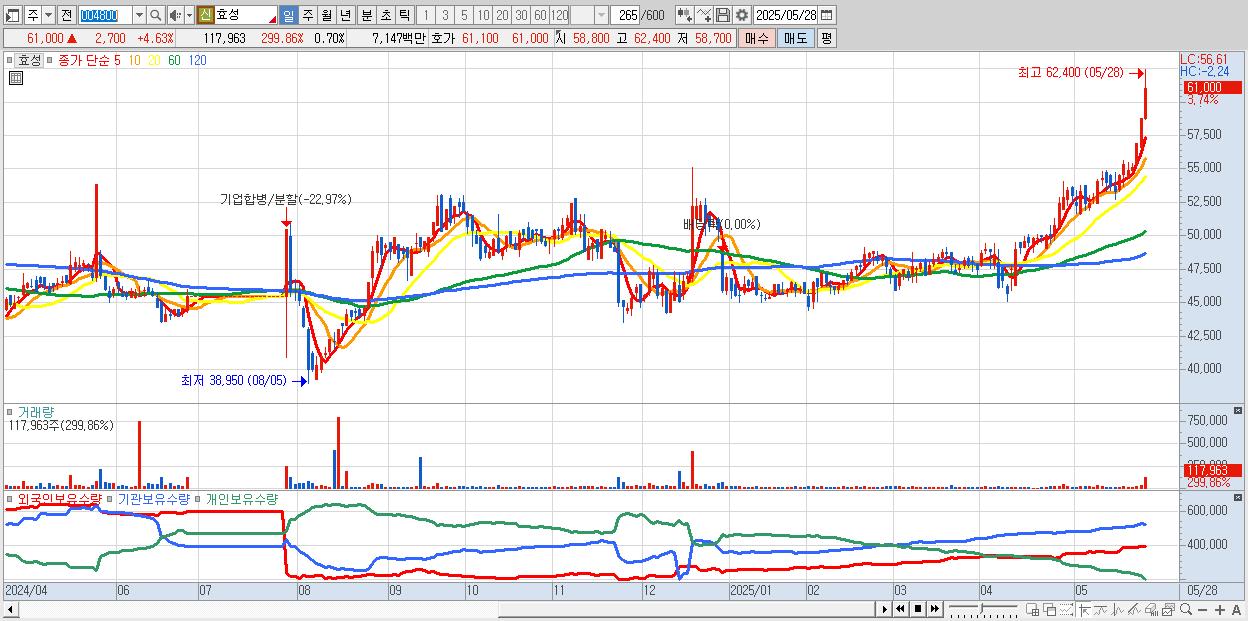Click the horizontal chart scrollbar track
The image size is (1248, 621).
point(447,609)
